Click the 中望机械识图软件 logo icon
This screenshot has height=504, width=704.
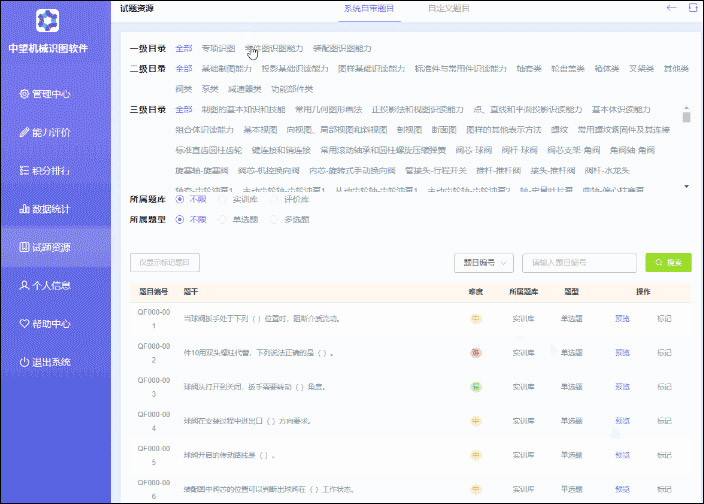pyautogui.click(x=47, y=20)
